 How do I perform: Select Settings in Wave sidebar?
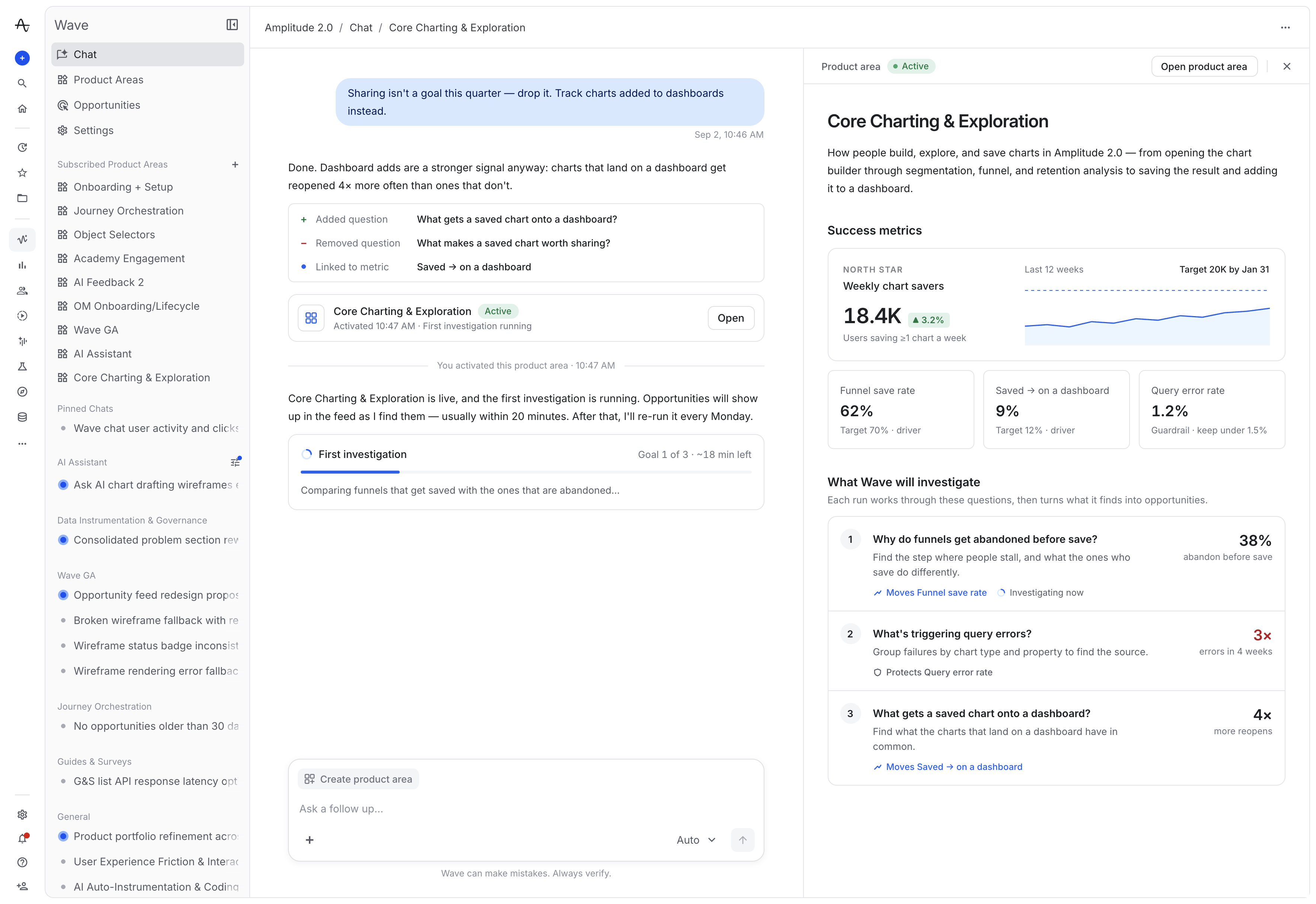click(x=147, y=130)
